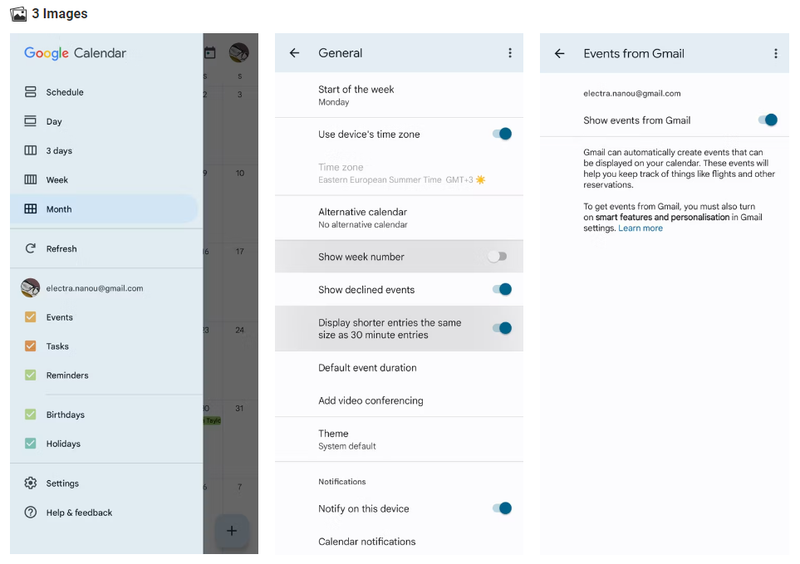Turn off Notify on this device switch
The image size is (800, 564).
click(x=502, y=508)
